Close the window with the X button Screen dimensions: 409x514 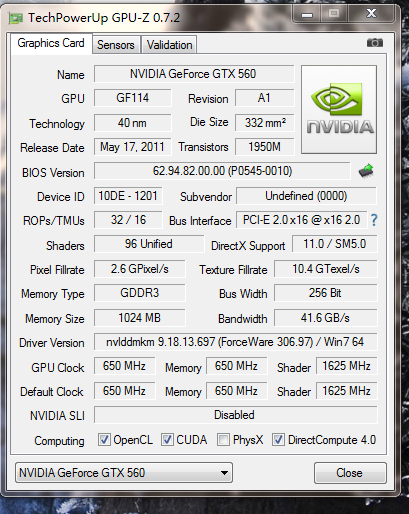coord(372,14)
